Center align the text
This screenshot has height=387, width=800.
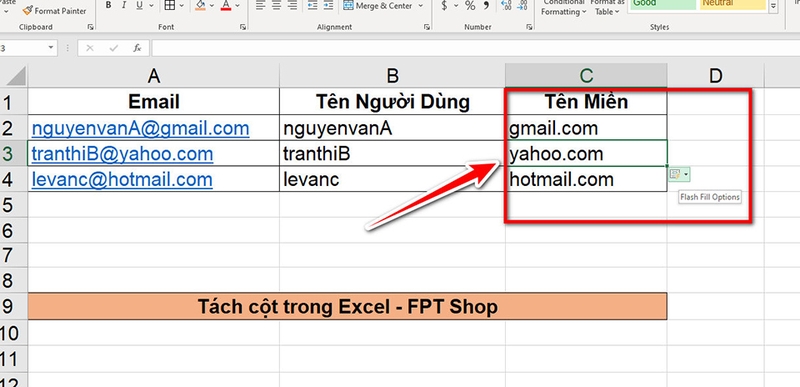click(277, 6)
